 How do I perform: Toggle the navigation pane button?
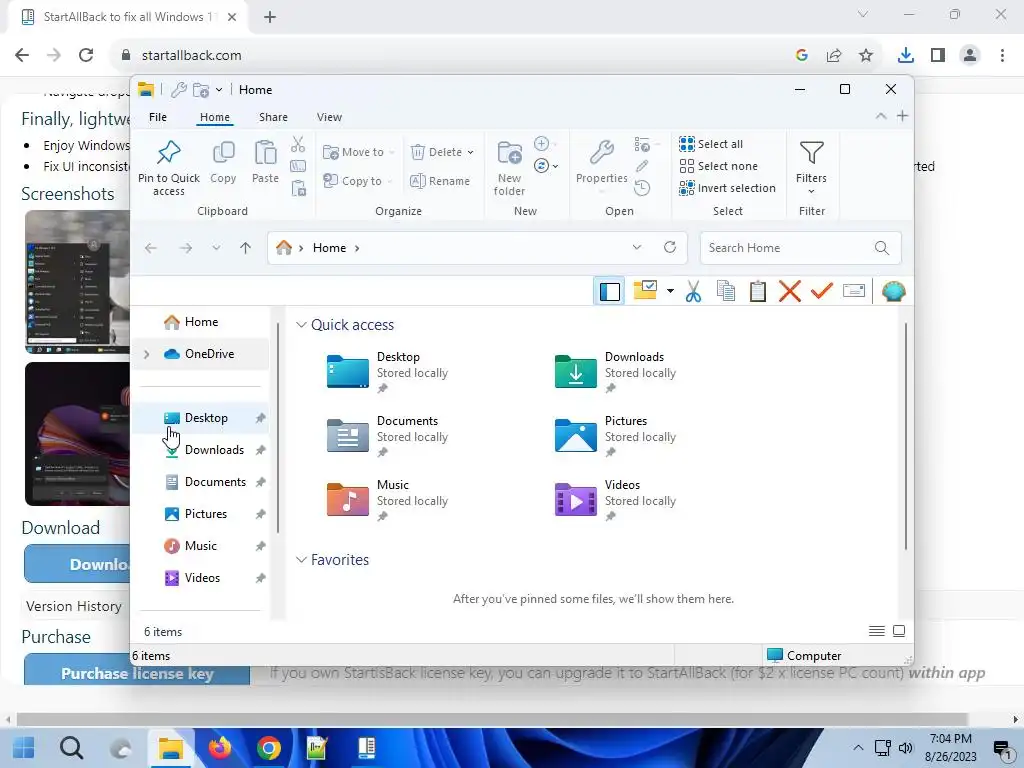[x=610, y=291]
